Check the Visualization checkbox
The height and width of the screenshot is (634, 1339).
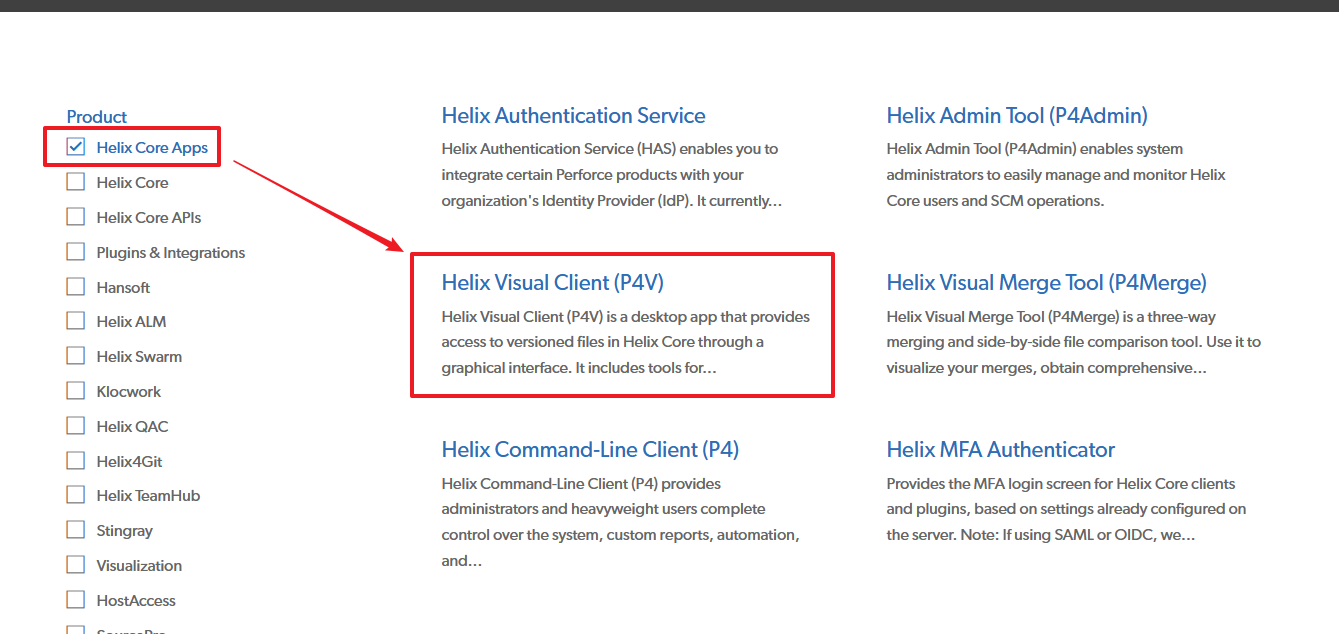pos(75,565)
